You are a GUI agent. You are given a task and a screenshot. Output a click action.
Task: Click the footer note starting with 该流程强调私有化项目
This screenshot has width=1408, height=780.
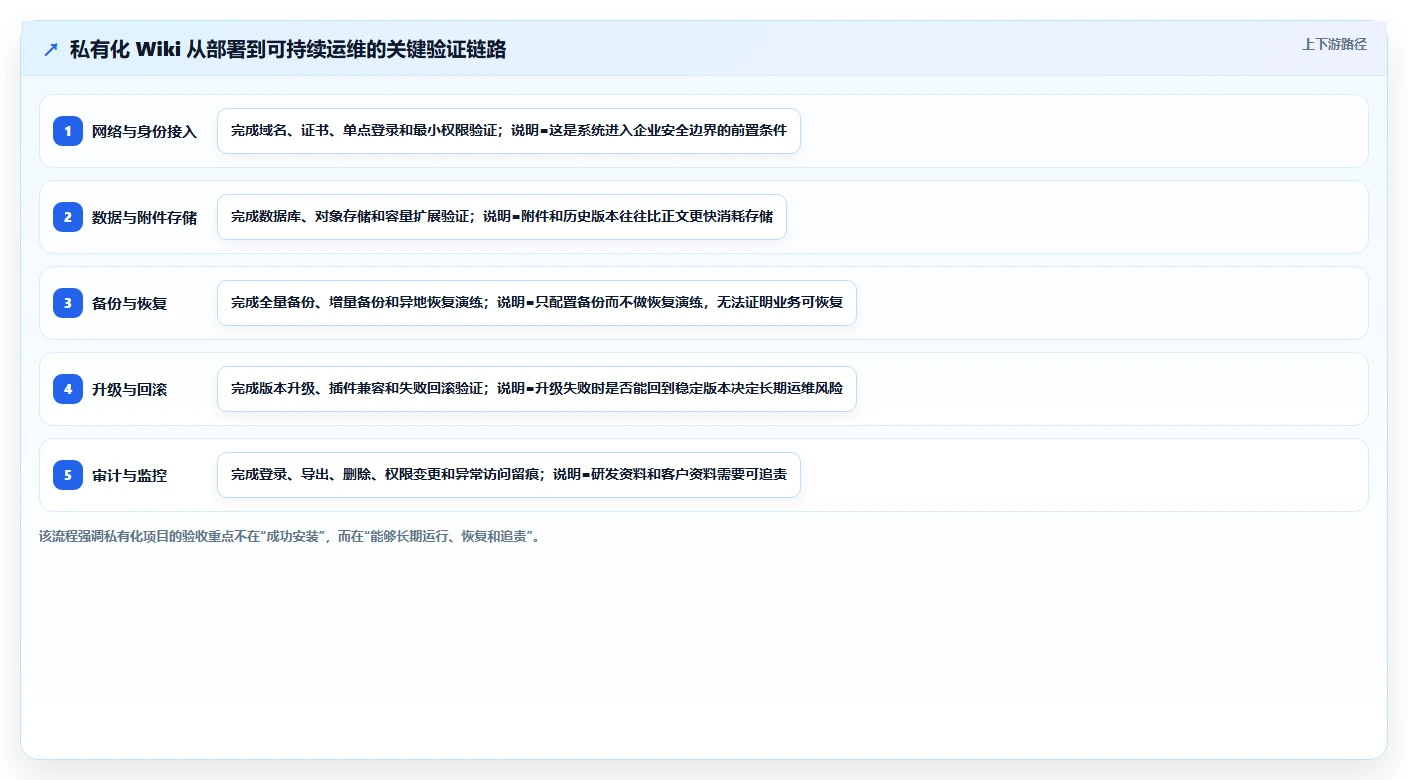[290, 536]
